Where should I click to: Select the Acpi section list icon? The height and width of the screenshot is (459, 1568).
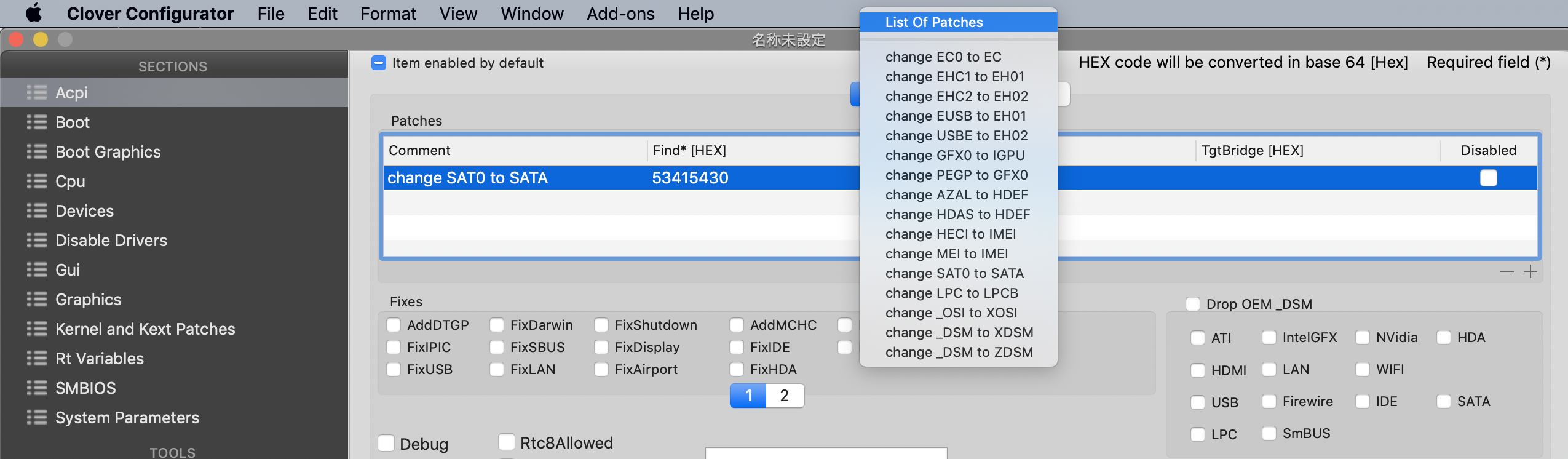(x=37, y=92)
